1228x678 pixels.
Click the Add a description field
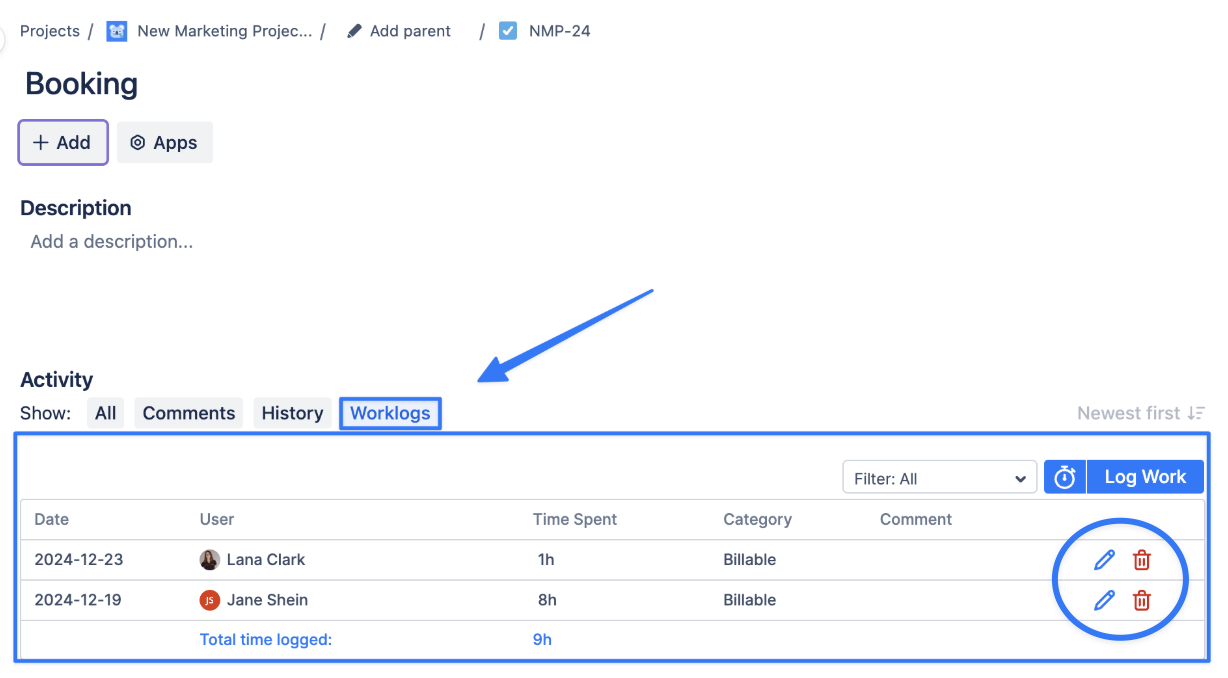[112, 242]
